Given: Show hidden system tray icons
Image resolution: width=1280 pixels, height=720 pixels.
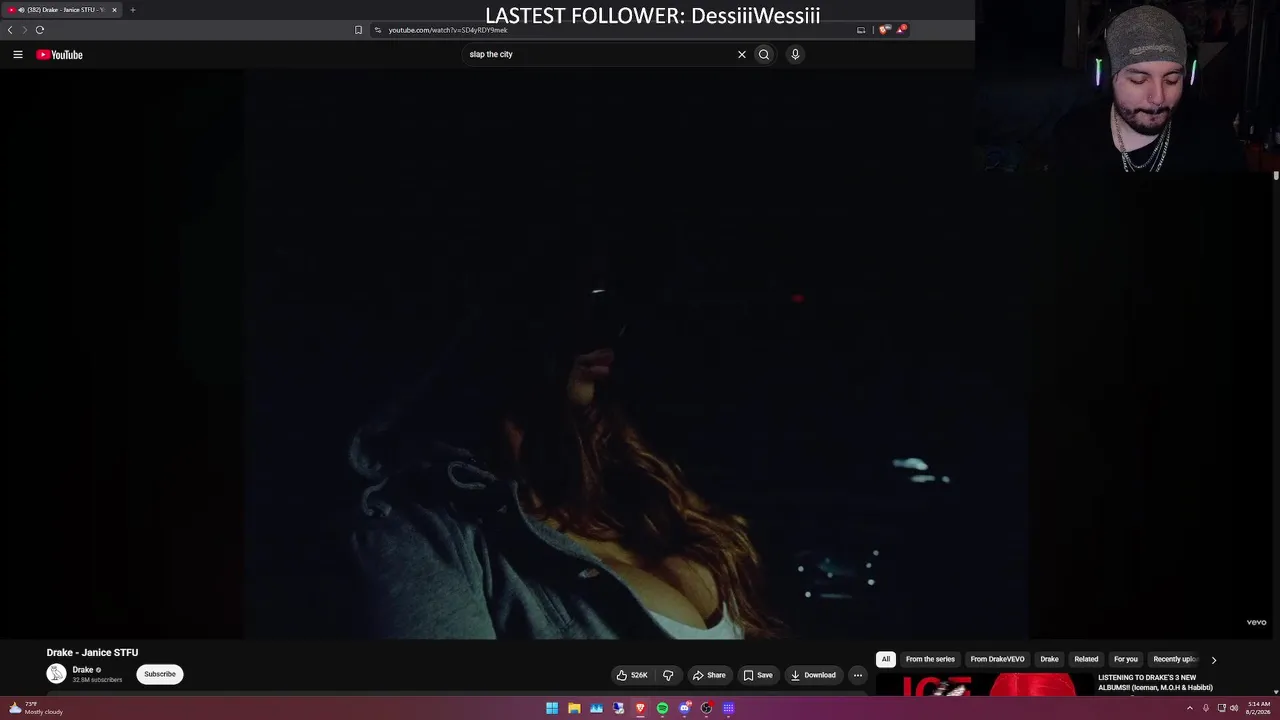Looking at the screenshot, I should pos(1189,708).
